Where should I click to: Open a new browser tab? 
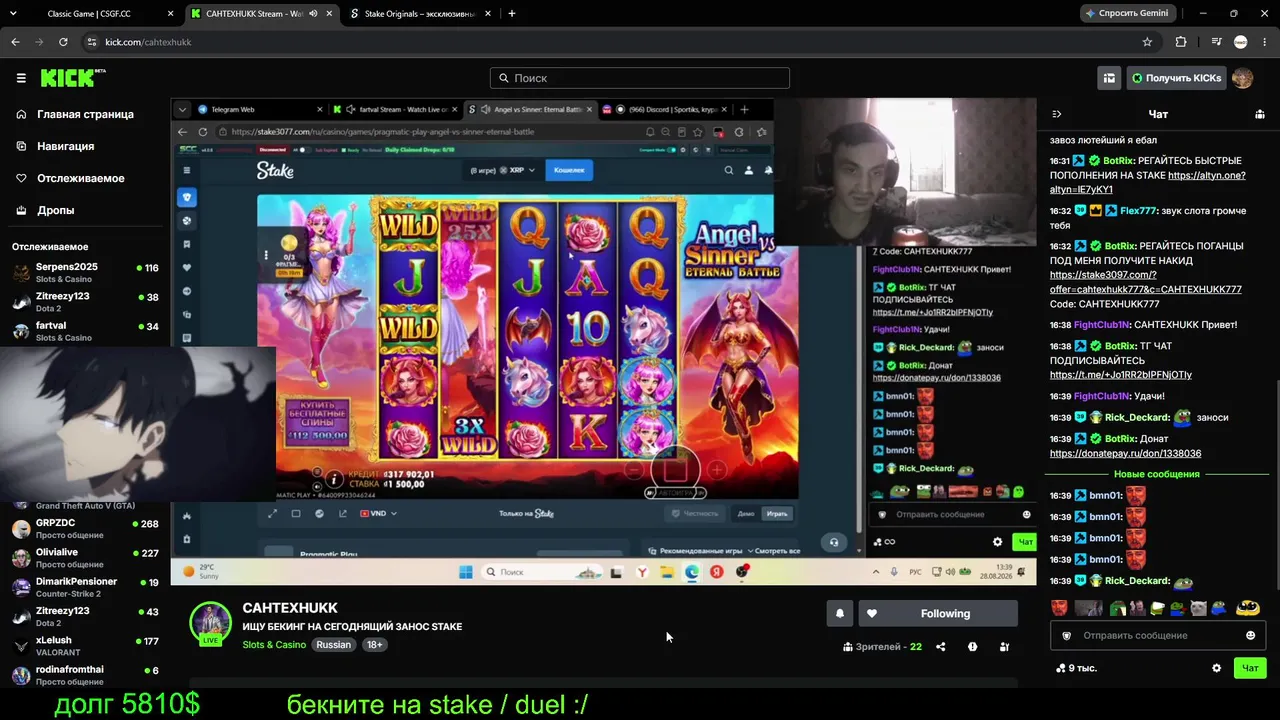click(x=512, y=14)
